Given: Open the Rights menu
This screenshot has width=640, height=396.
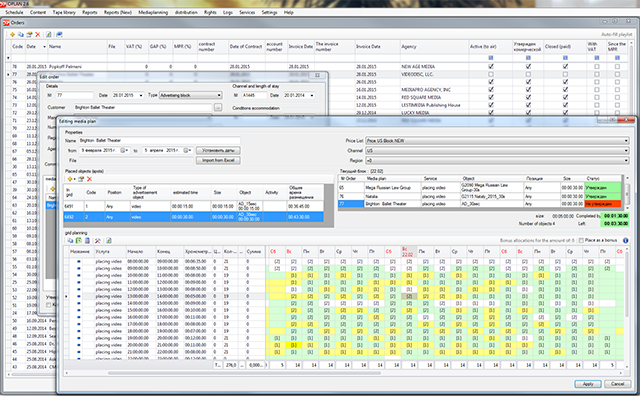Looking at the screenshot, I should pyautogui.click(x=210, y=12).
